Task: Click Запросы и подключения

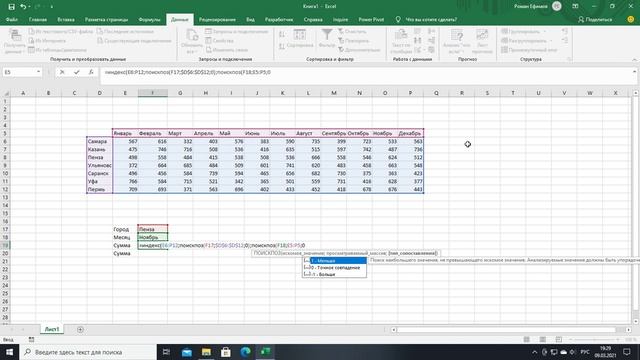Action: click(x=237, y=31)
